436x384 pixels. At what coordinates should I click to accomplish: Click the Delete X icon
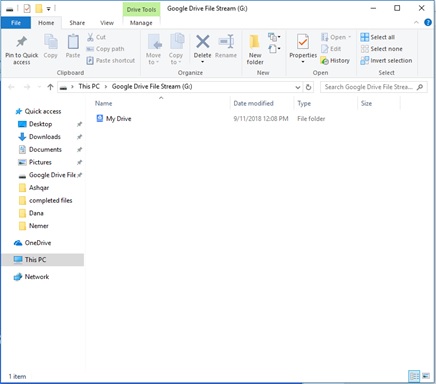(202, 42)
